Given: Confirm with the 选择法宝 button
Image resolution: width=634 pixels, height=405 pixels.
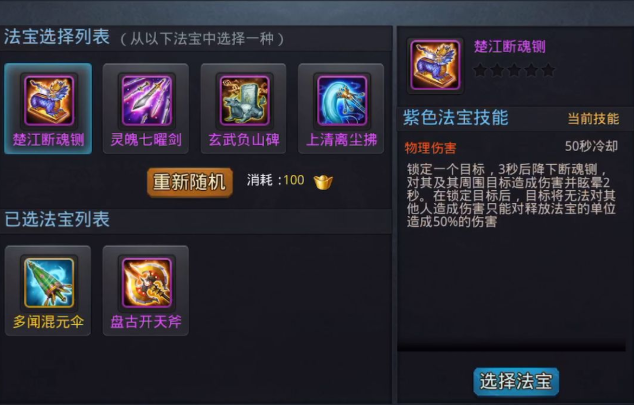Looking at the screenshot, I should 516,381.
